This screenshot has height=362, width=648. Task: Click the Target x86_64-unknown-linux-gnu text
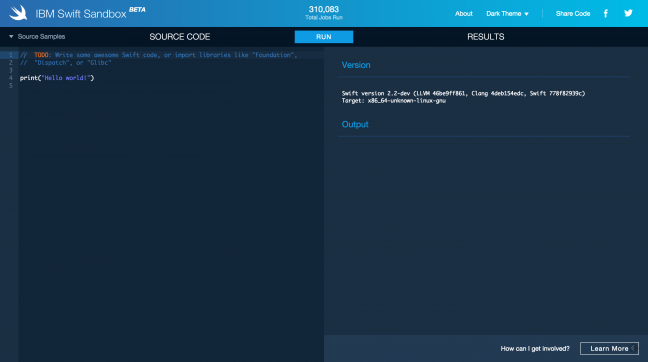(393, 100)
